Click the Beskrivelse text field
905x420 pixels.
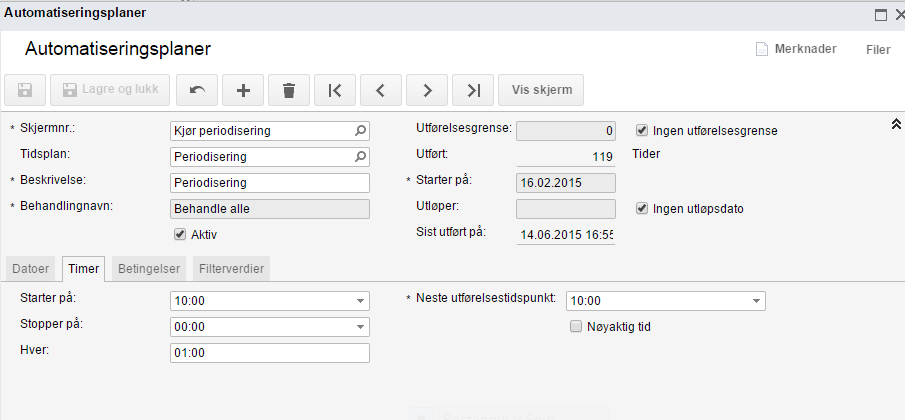click(270, 183)
